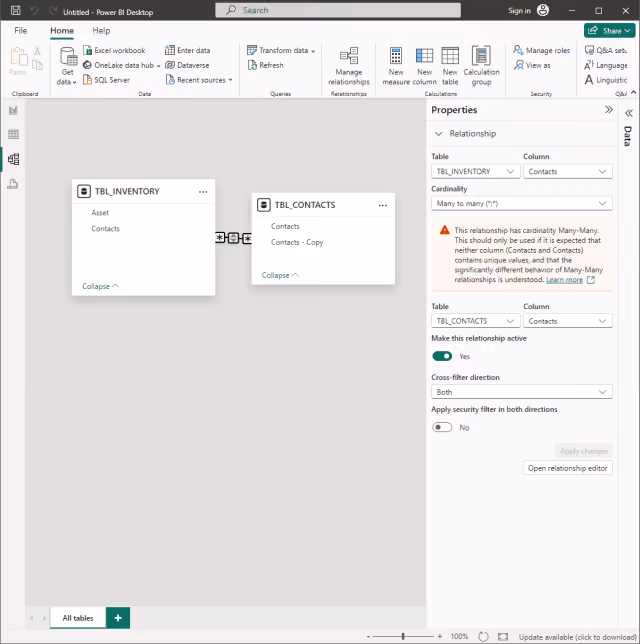Screen dimensions: 640x644
Task: Click Update available notice
Action: click(577, 637)
